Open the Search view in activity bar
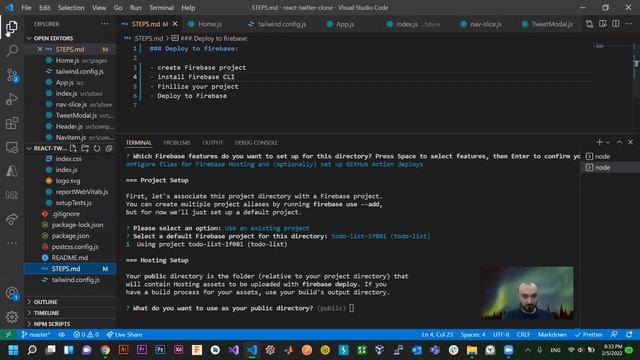640x360 pixels. (x=12, y=51)
